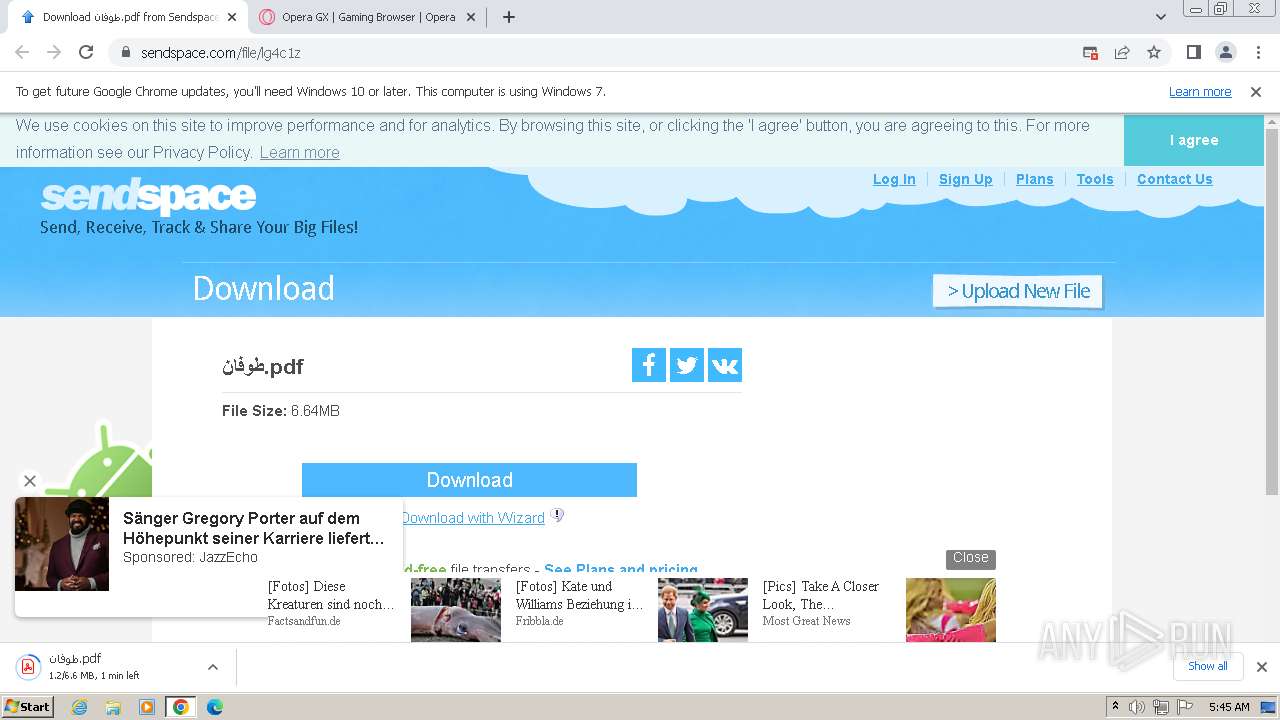Close the Sendspace download tab
Screen dimensions: 1280x720
coord(232,17)
